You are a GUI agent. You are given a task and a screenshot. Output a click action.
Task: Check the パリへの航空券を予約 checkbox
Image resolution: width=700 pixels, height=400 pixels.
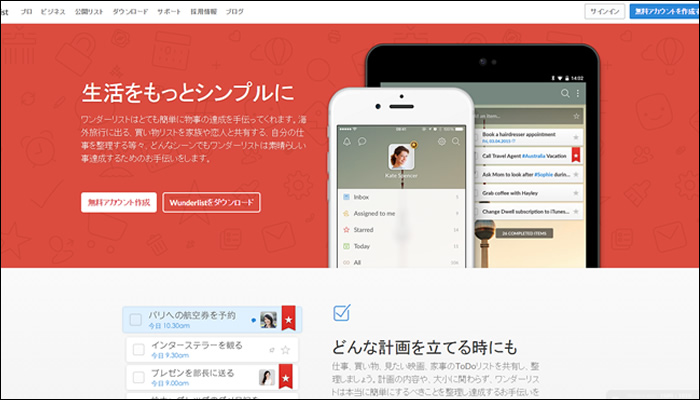136,320
